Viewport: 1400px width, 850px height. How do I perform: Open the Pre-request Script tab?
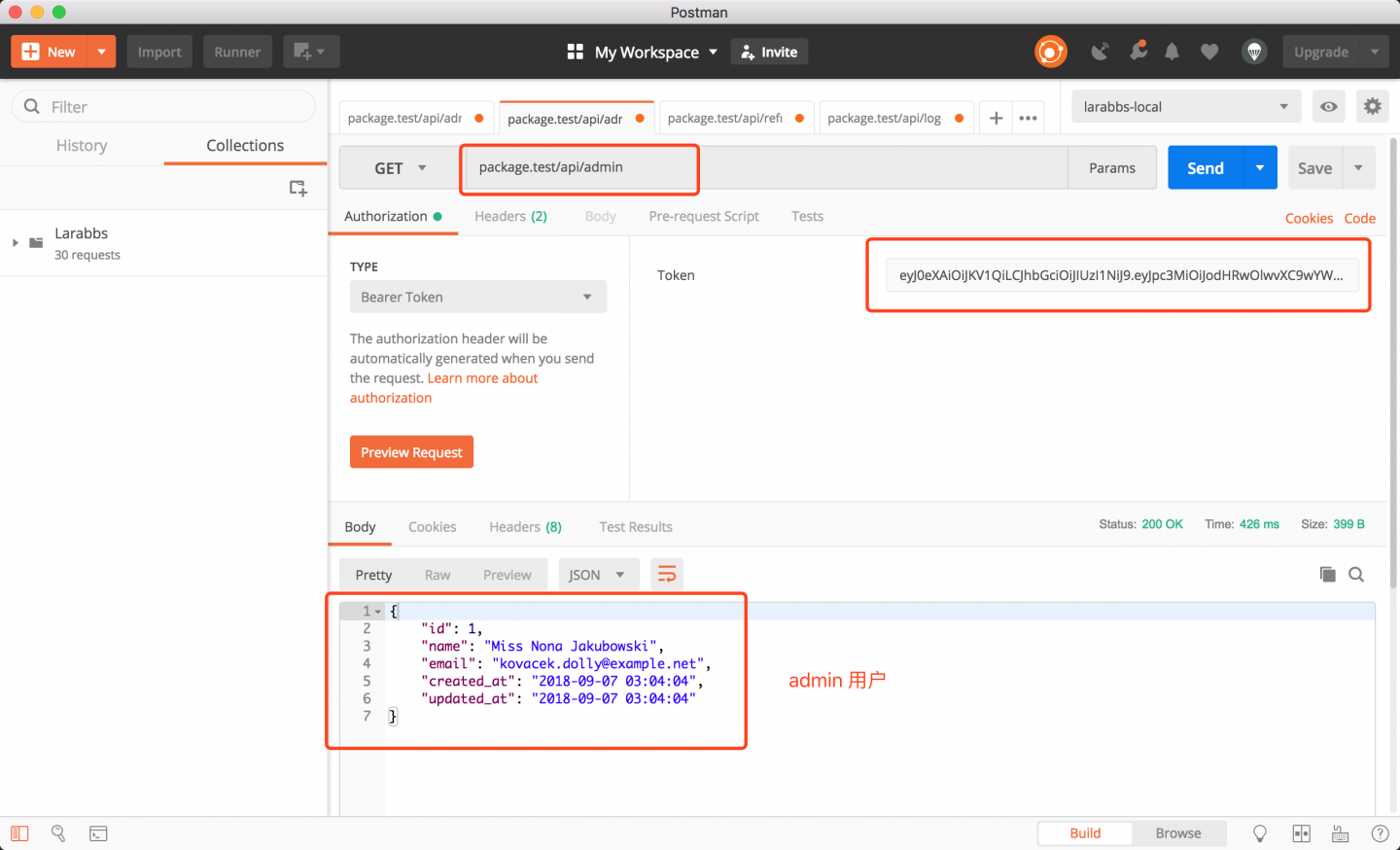704,216
